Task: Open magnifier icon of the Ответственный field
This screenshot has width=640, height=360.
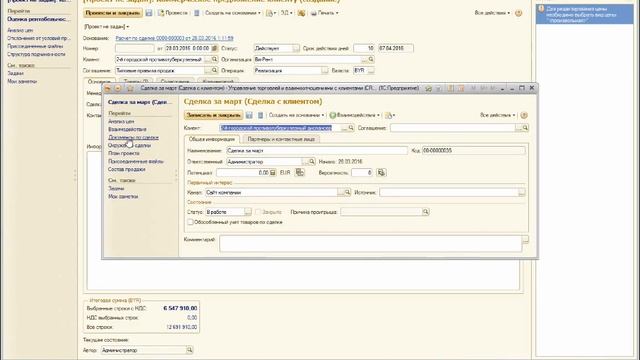Action: pyautogui.click(x=312, y=162)
